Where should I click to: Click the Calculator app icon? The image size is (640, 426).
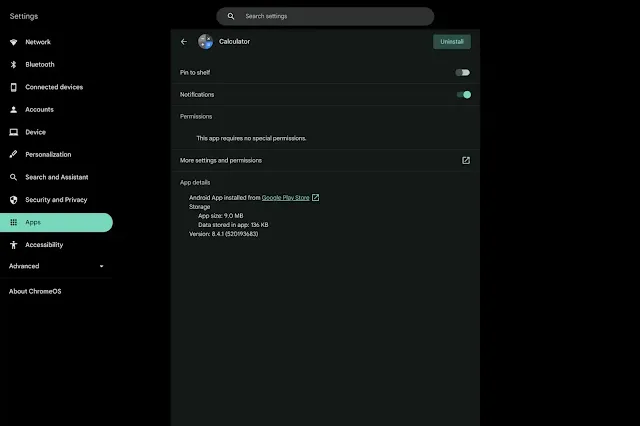pos(205,42)
